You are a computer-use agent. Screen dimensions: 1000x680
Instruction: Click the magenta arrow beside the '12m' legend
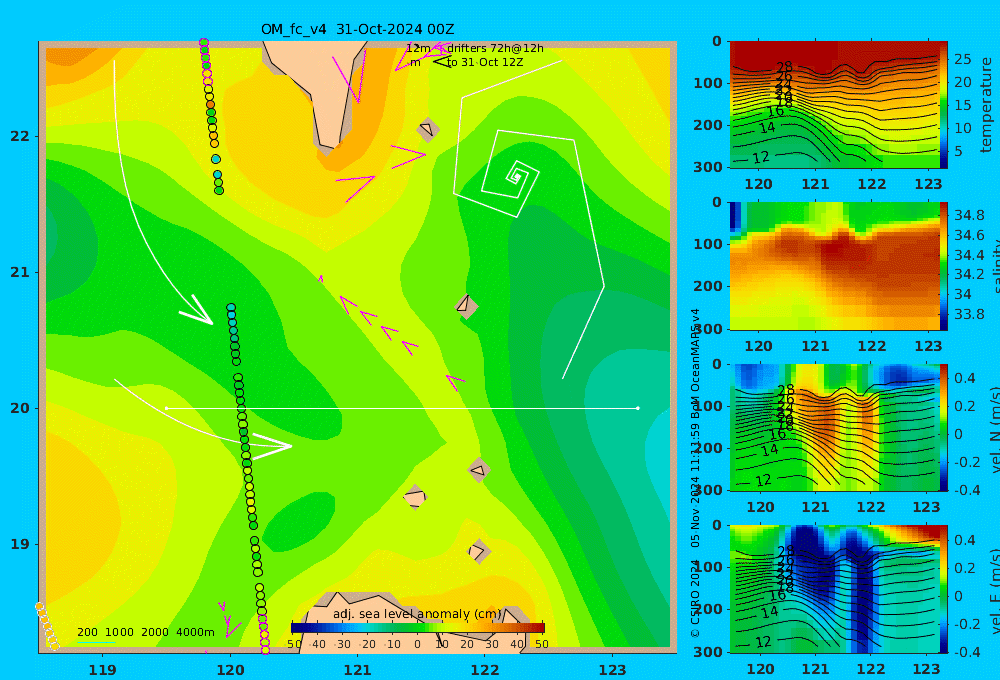439,48
